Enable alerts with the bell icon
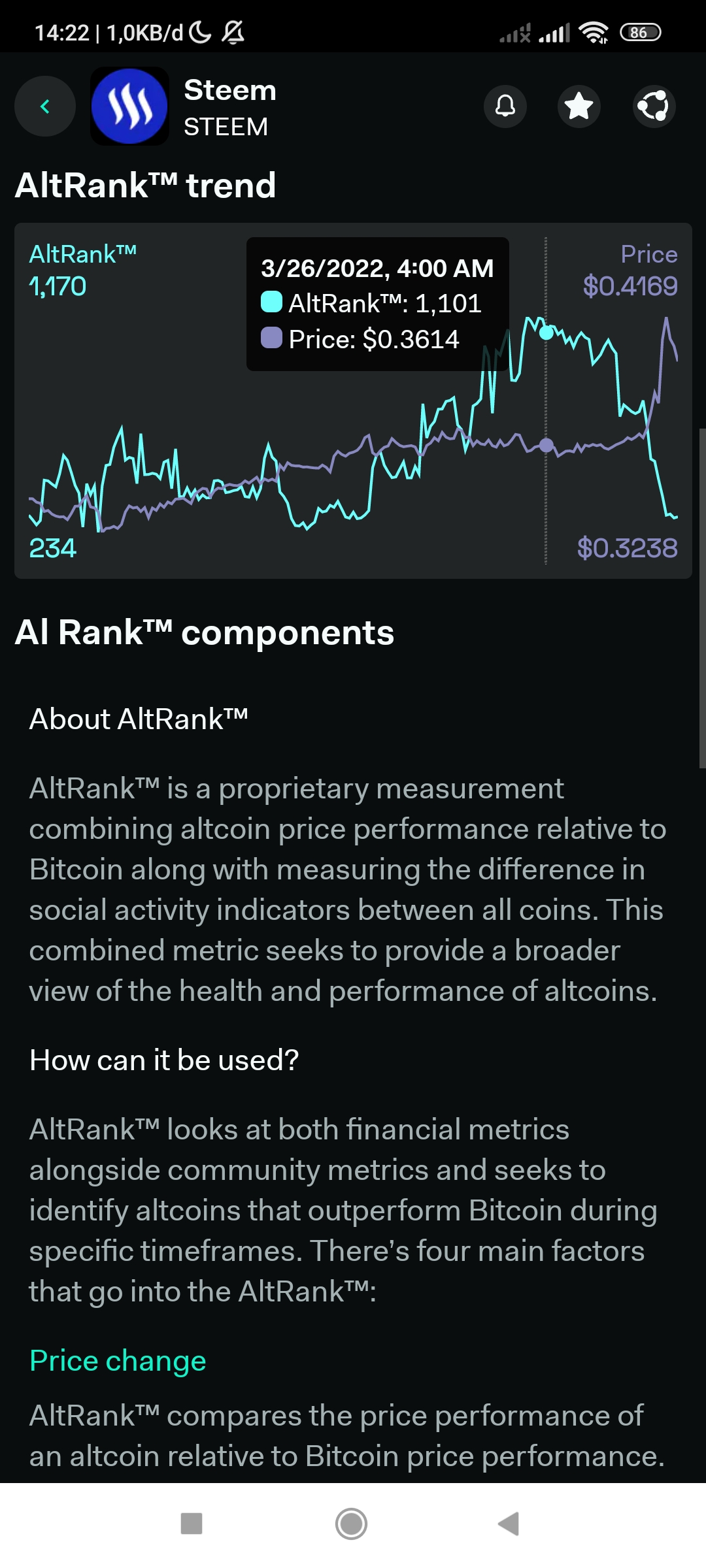 (x=505, y=106)
